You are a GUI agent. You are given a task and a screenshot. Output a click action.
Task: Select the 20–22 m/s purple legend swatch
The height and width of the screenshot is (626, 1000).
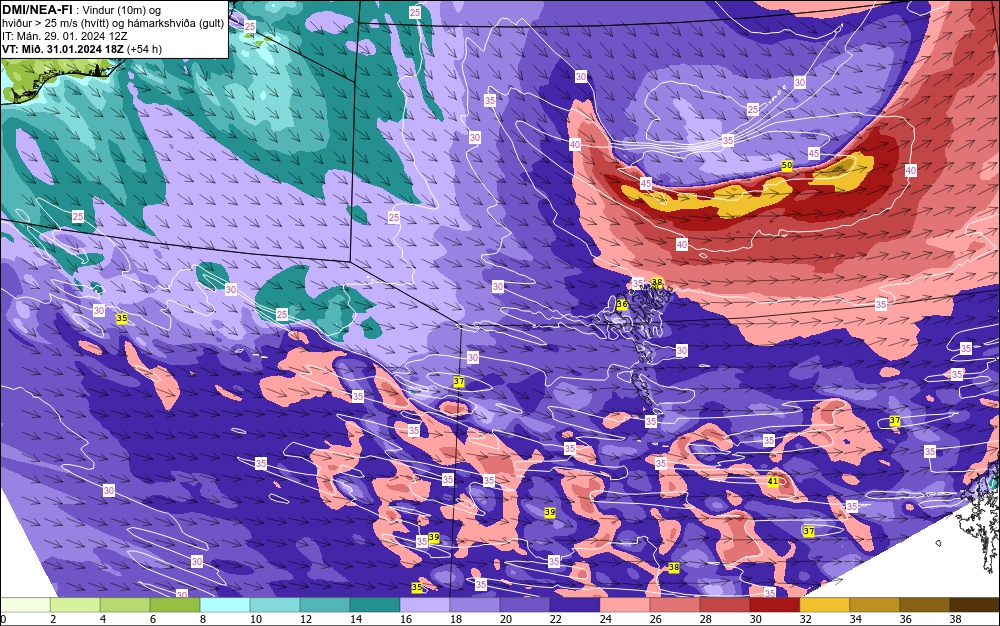pos(525,605)
